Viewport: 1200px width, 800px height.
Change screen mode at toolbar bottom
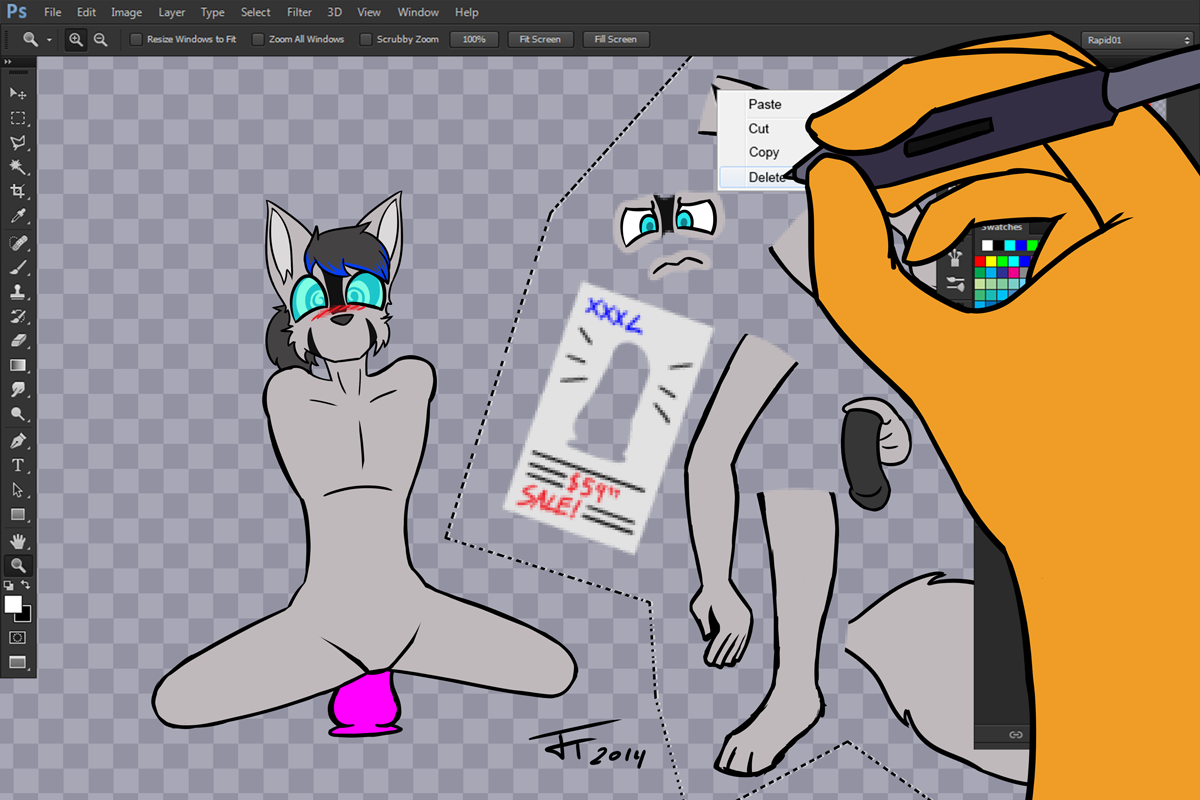(18, 662)
